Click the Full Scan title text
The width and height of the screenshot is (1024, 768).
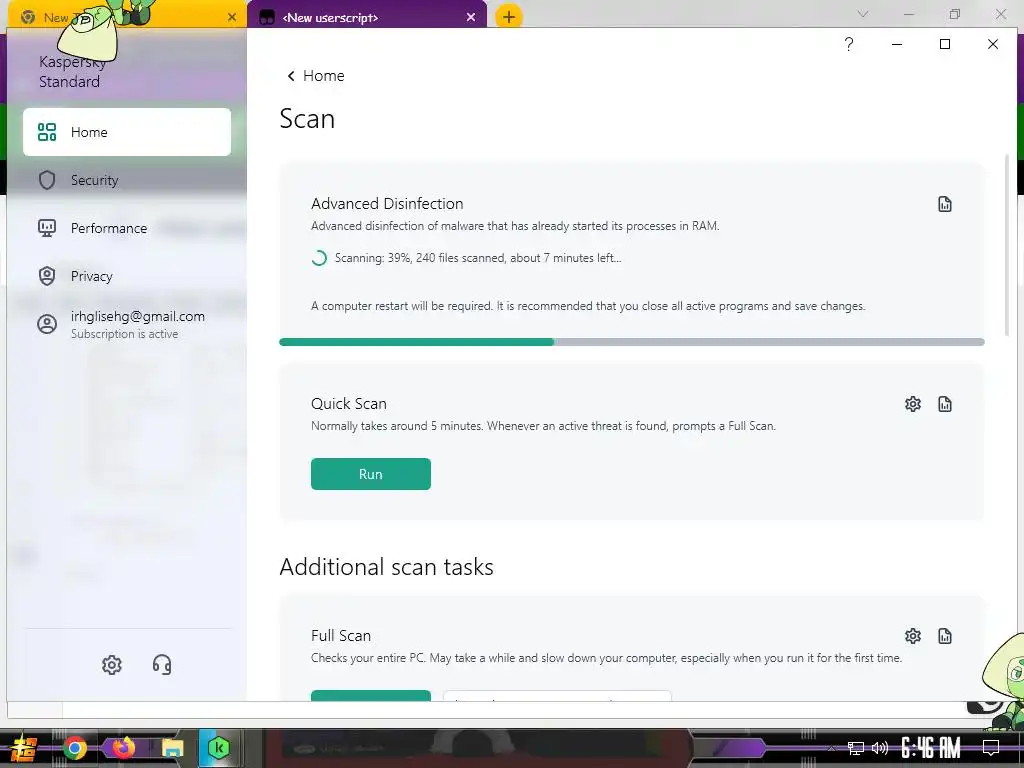(x=341, y=635)
